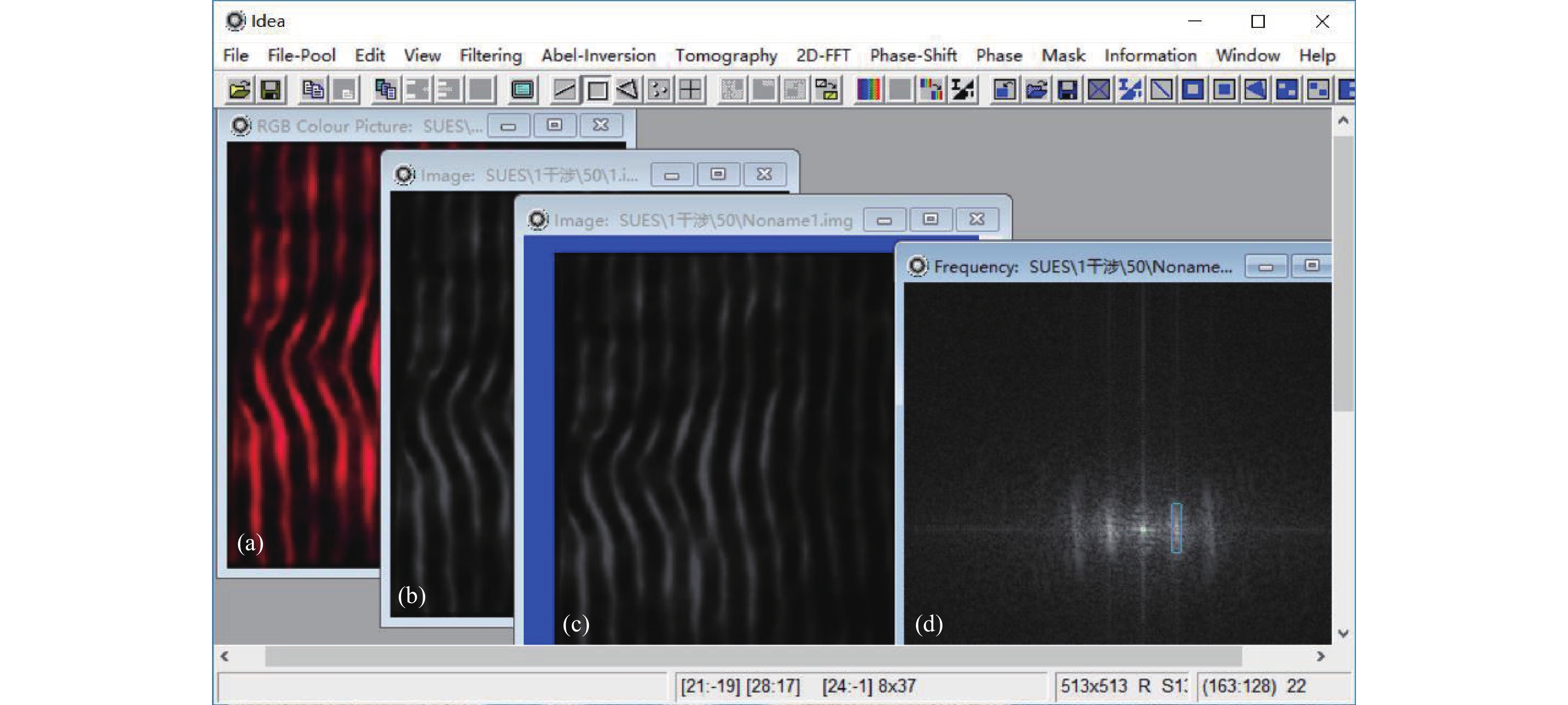Click the '[24:-1] 8x37' status text
1568x705 pixels.
click(869, 686)
